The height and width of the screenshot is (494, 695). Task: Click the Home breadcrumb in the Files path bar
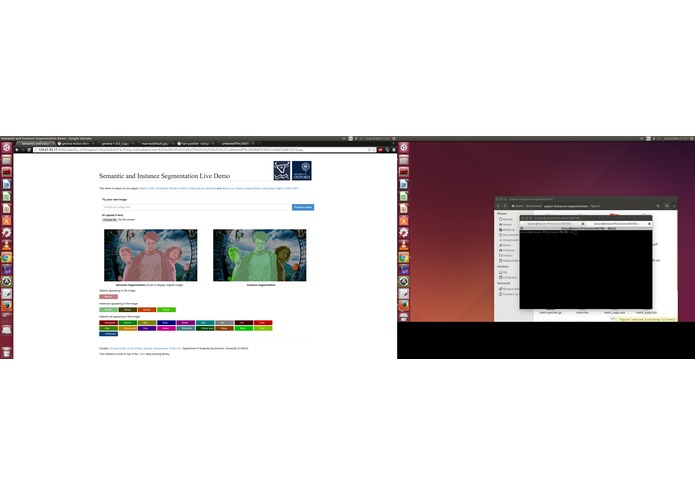[518, 206]
